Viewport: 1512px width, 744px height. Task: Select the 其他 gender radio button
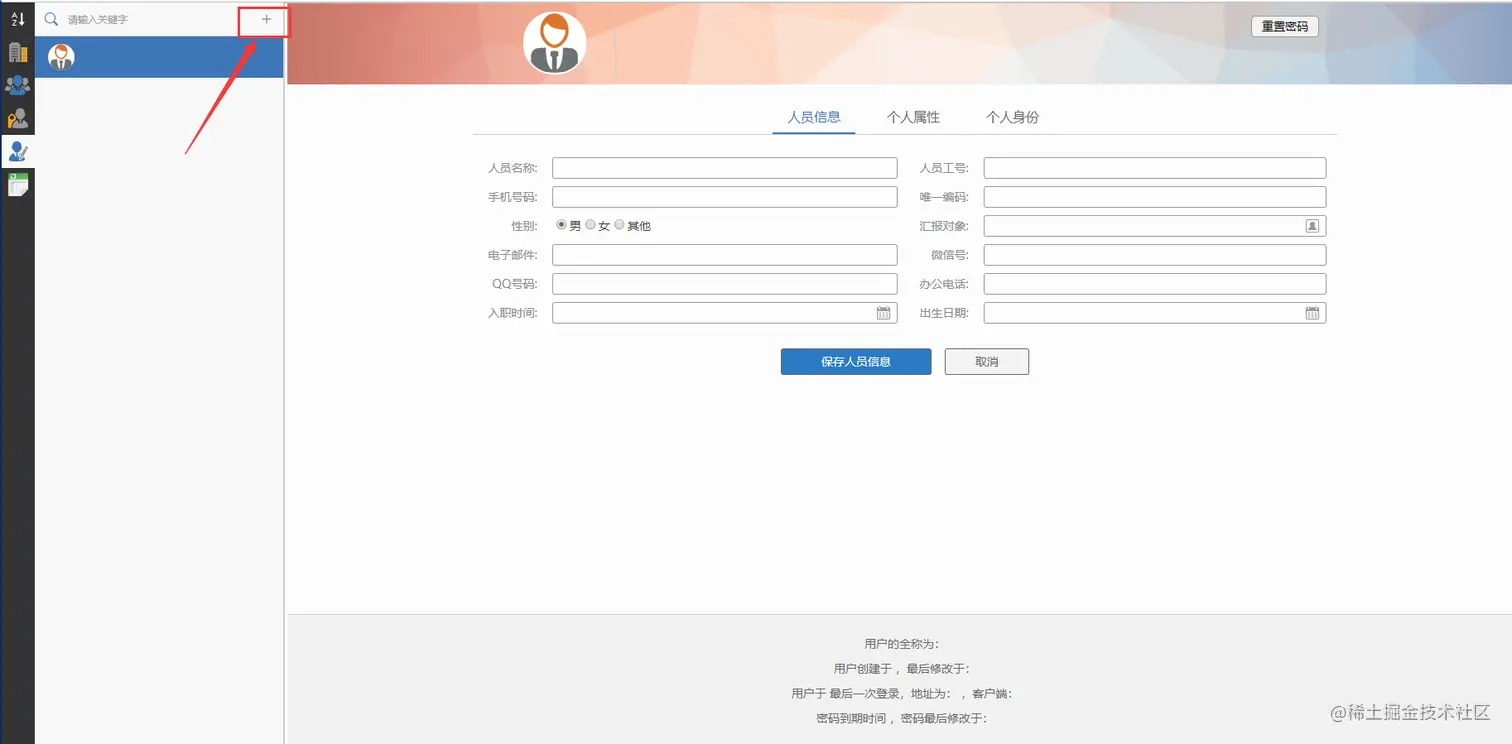click(x=620, y=225)
